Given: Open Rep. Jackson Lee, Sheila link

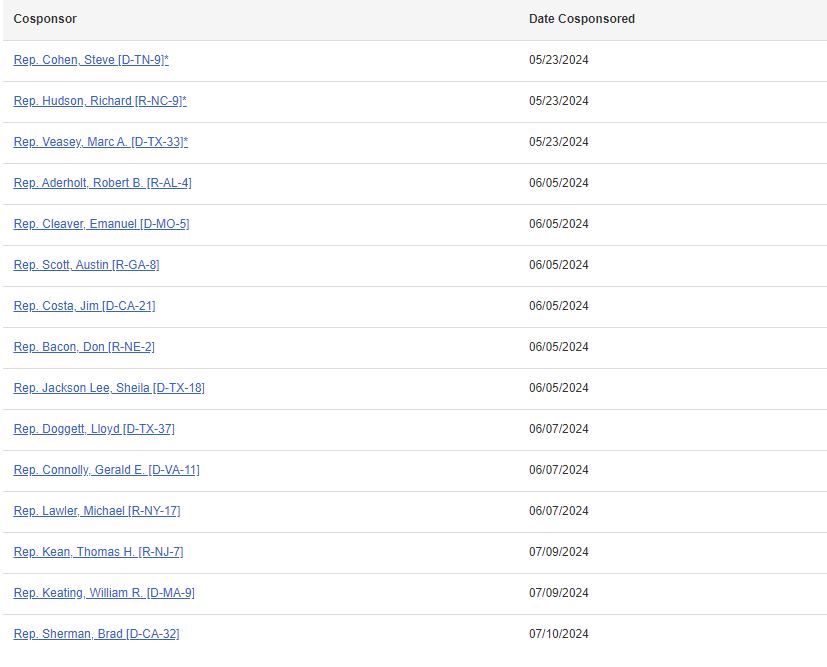Looking at the screenshot, I should pos(109,388).
